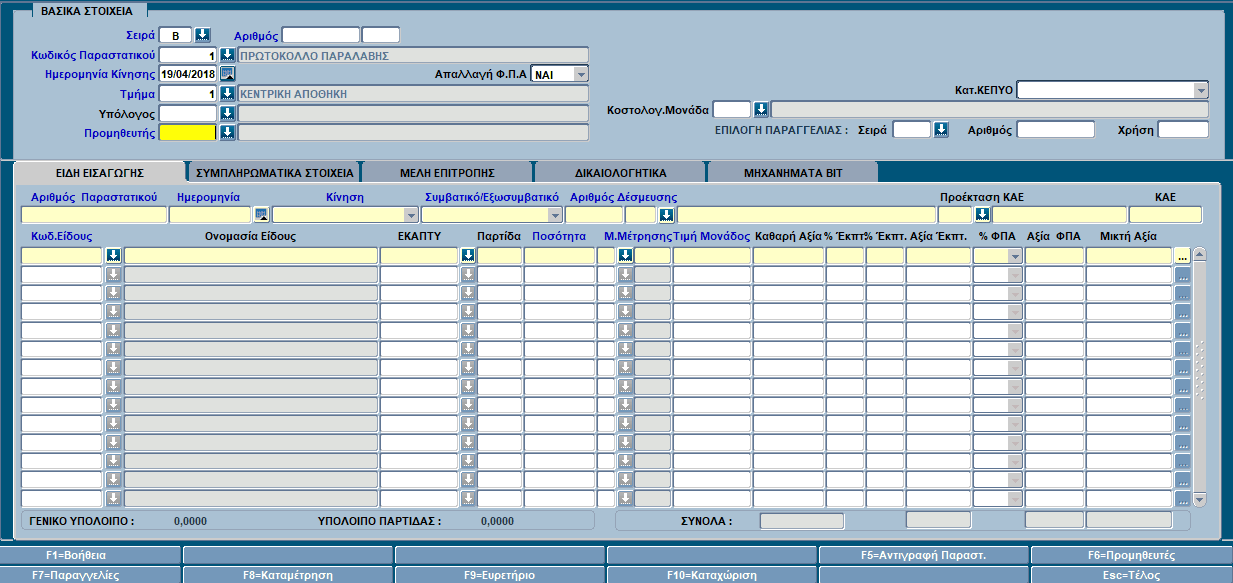Open lookup arrow for order Σειρά selection
The image size is (1233, 583).
[940, 129]
